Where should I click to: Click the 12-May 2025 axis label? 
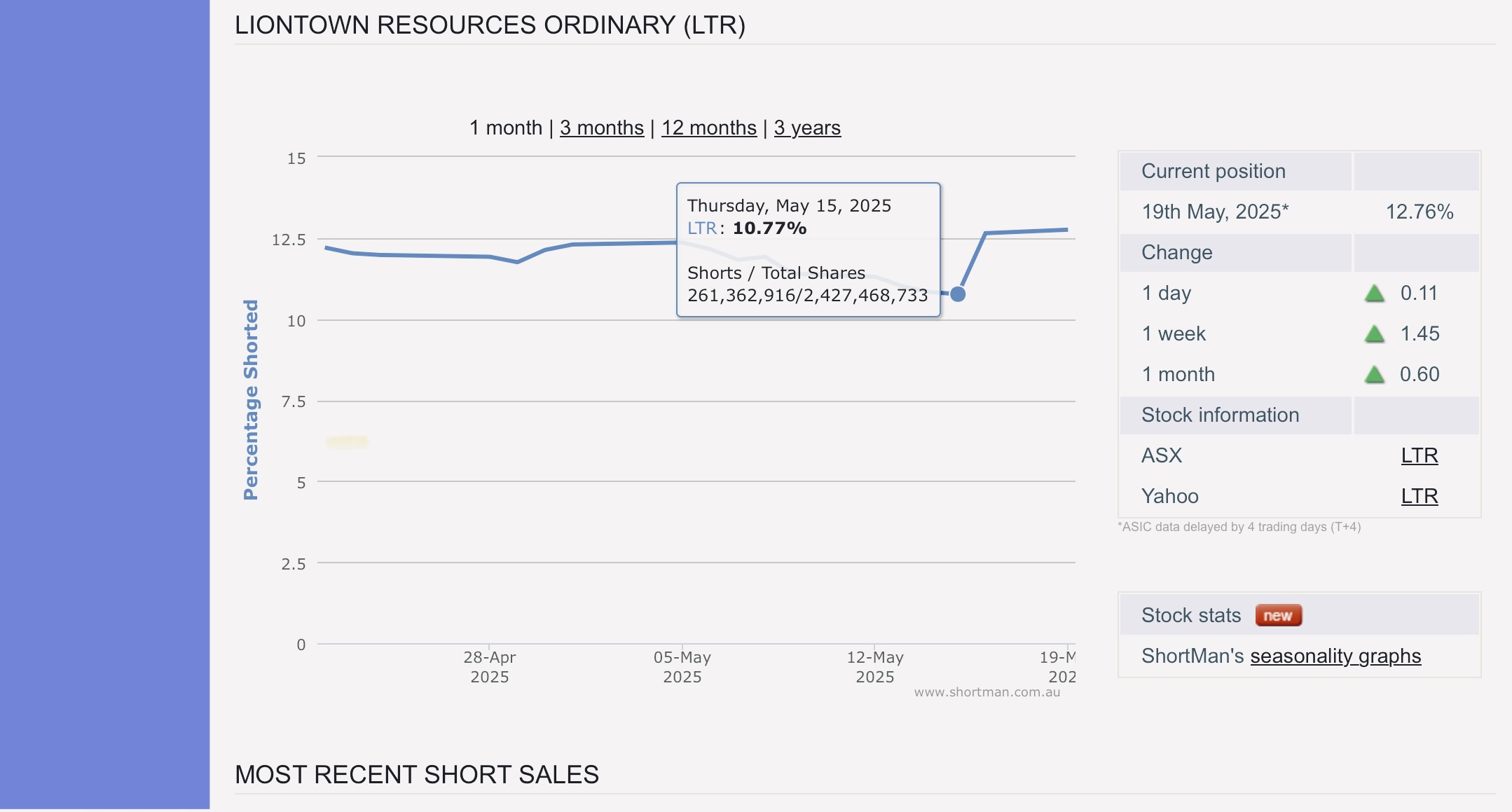click(x=875, y=667)
